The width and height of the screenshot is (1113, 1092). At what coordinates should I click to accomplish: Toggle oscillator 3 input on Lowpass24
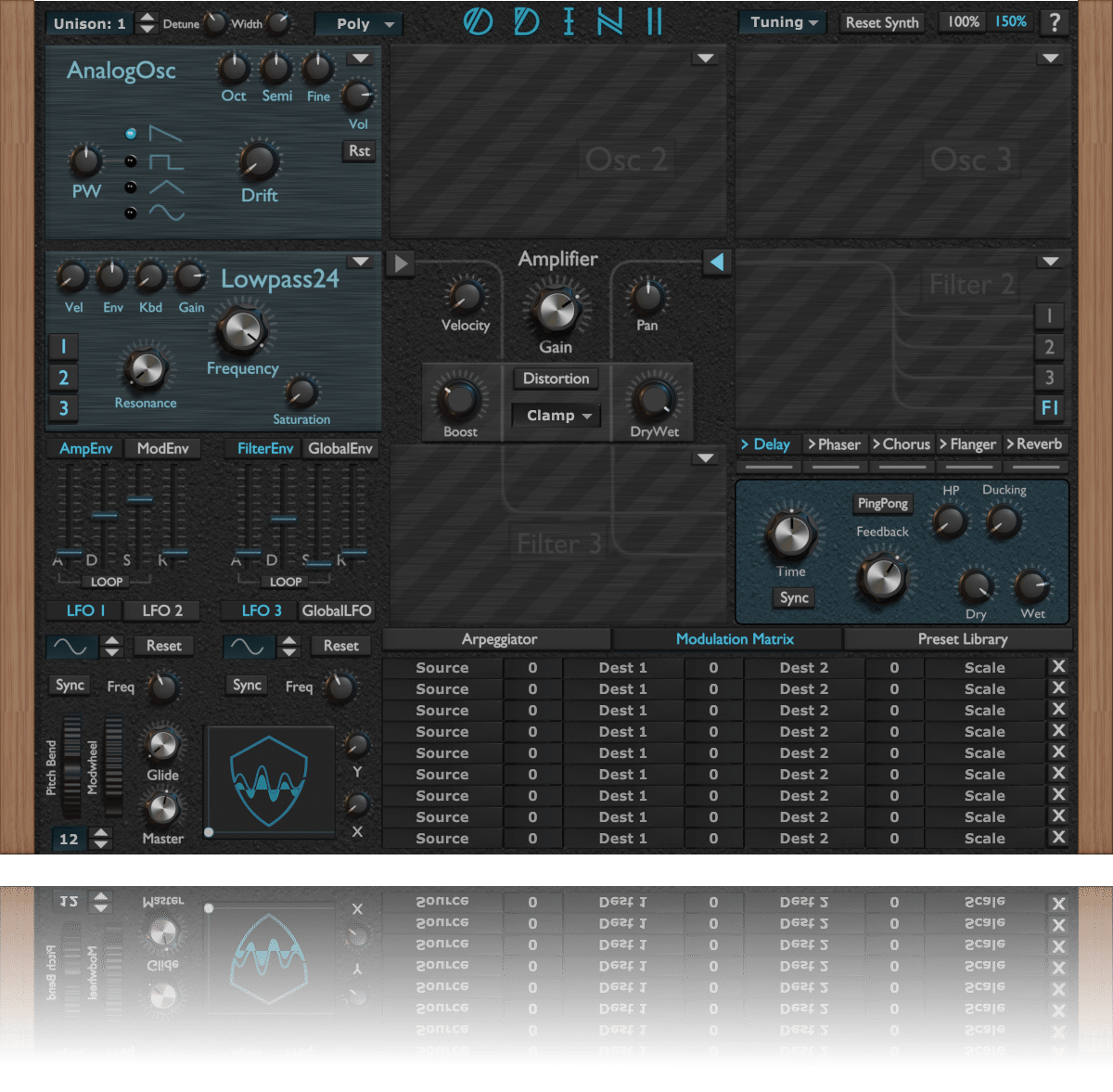click(63, 408)
